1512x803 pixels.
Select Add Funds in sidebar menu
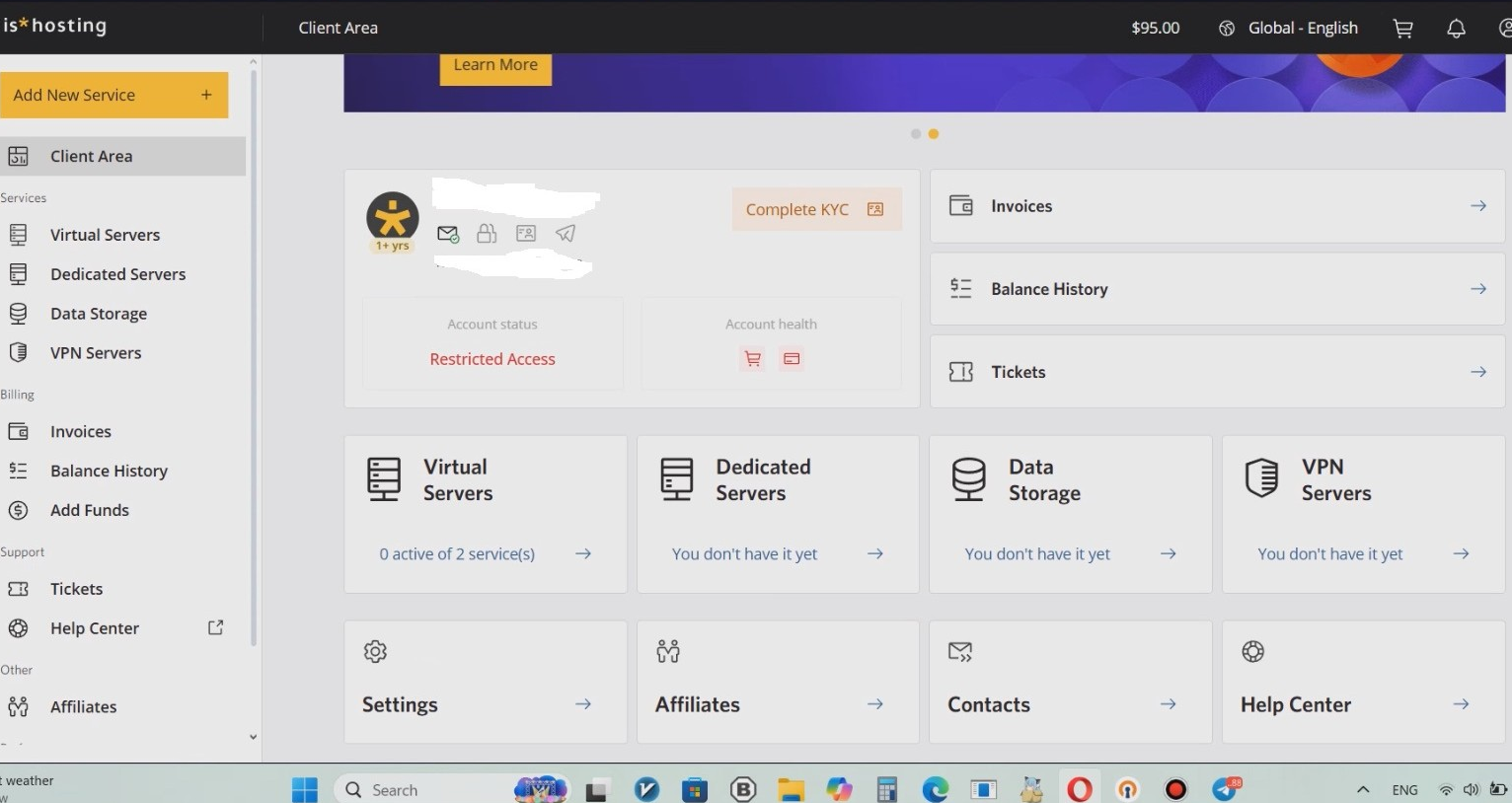89,510
